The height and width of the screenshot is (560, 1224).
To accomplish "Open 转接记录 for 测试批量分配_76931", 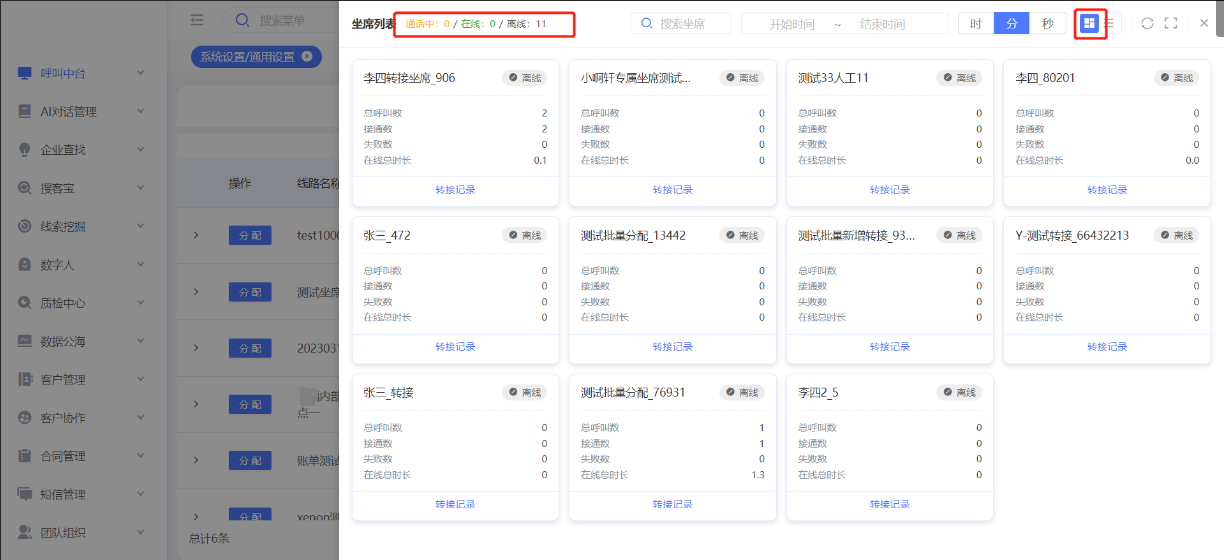I will 672,504.
